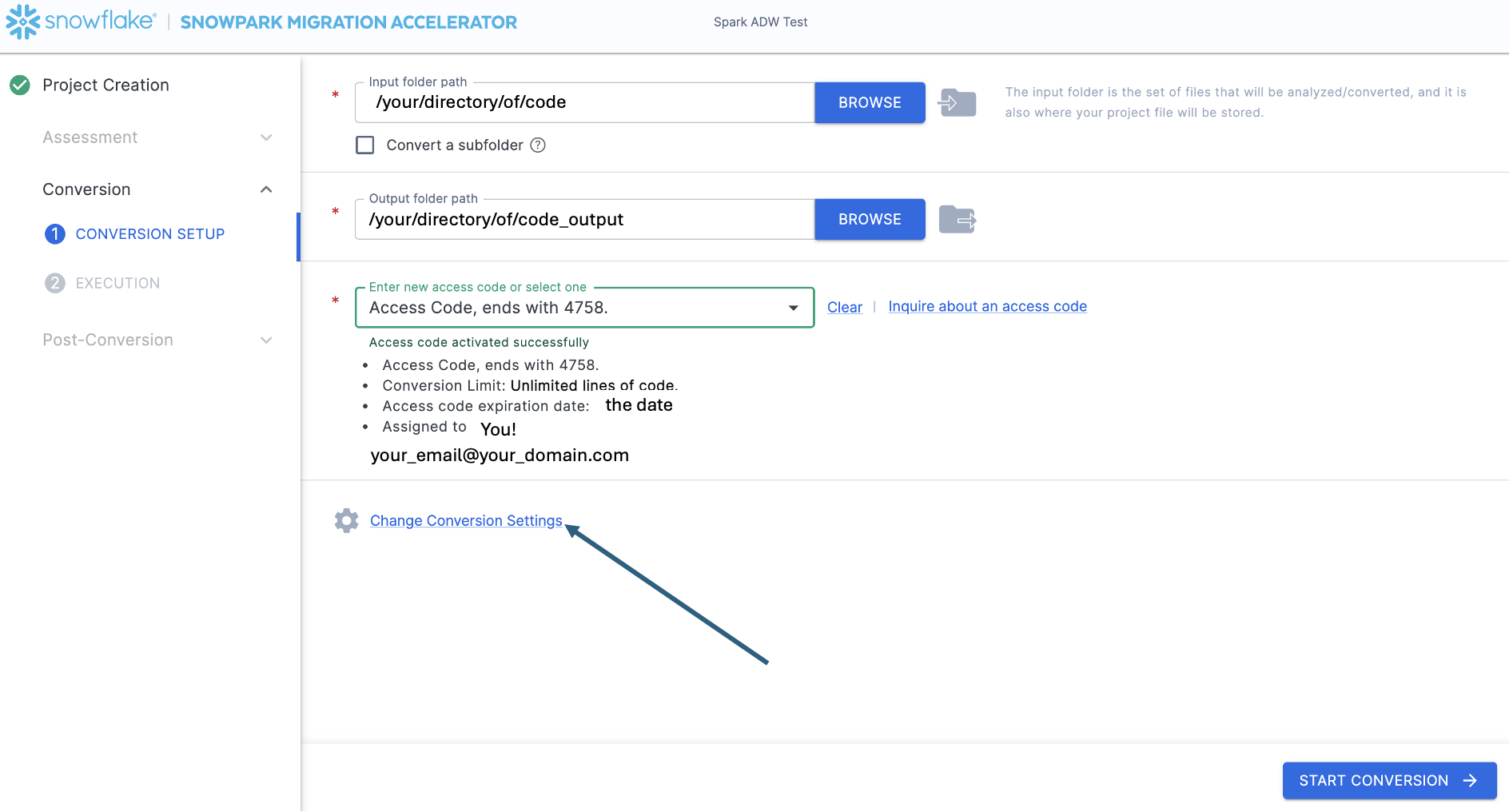Click the input folder icon with arrow
The height and width of the screenshot is (812, 1509).
957,102
